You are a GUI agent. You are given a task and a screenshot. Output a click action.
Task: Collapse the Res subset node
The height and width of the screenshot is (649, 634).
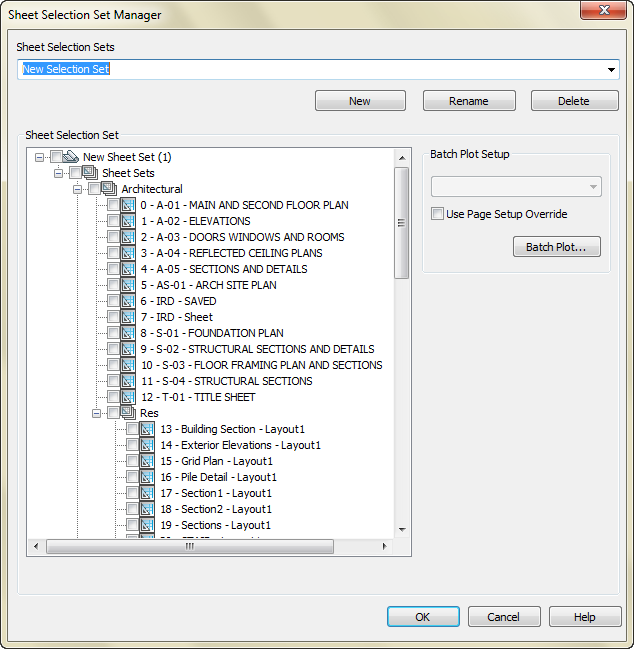(x=96, y=413)
